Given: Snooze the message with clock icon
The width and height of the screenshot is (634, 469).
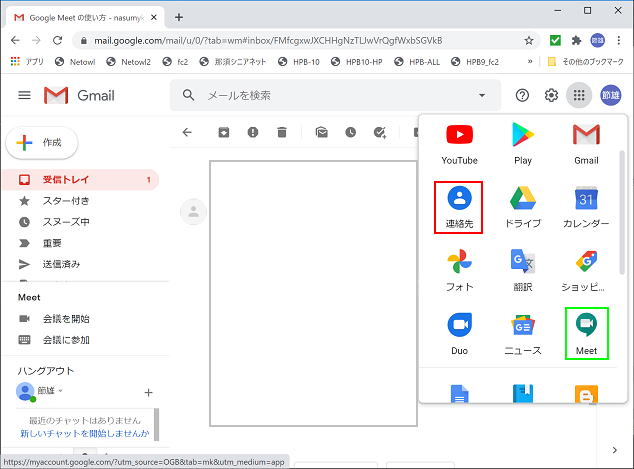Looking at the screenshot, I should pos(351,132).
